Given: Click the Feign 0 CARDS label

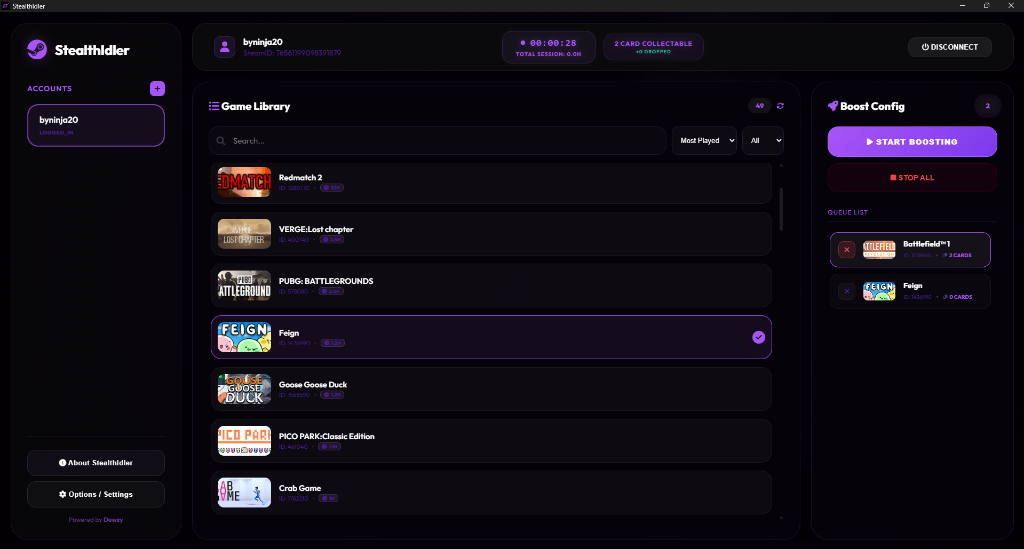Looking at the screenshot, I should point(957,297).
